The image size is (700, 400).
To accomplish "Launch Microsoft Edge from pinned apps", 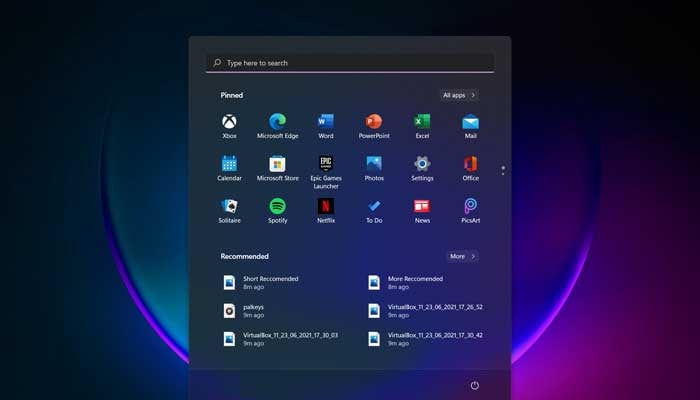I will [278, 126].
